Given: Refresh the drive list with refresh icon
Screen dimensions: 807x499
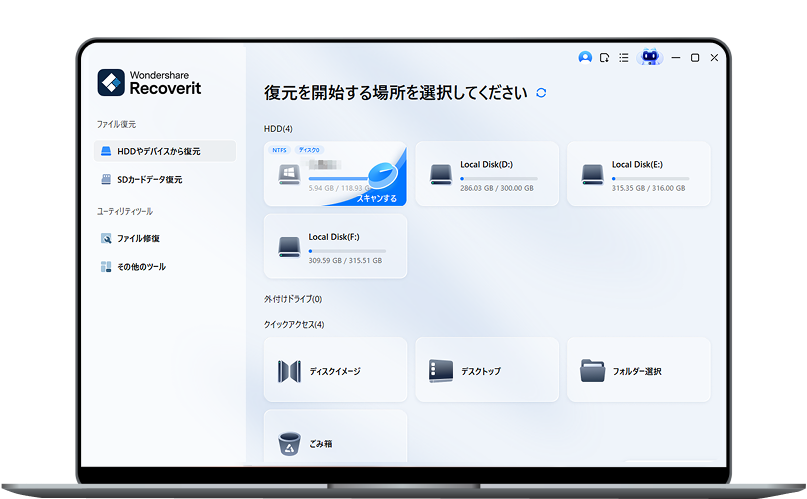Looking at the screenshot, I should [541, 93].
